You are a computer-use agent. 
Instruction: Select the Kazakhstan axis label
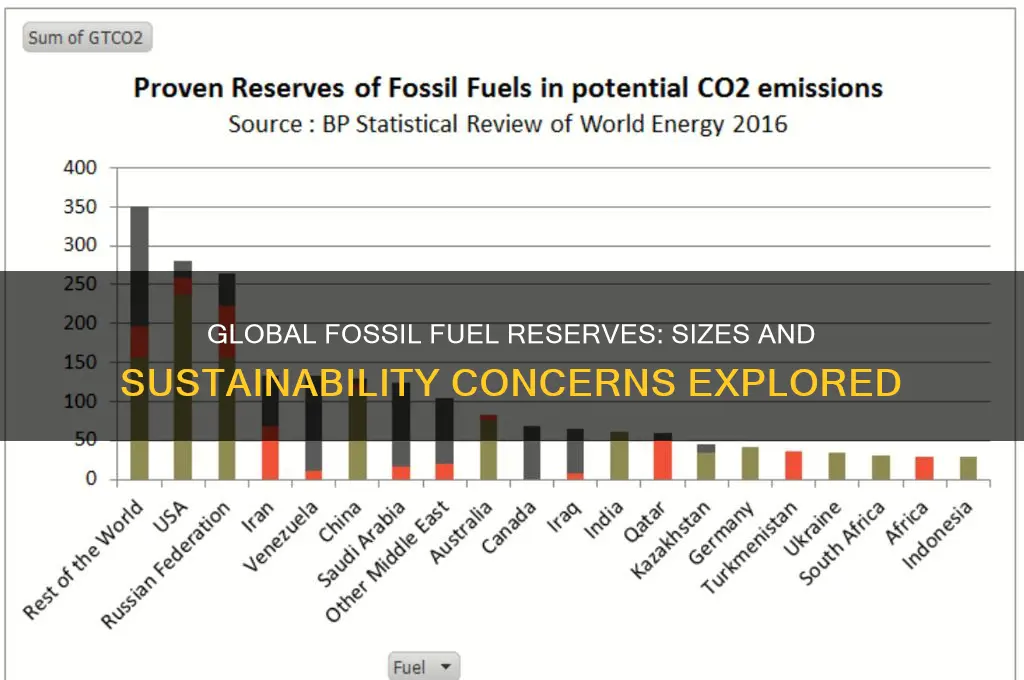tap(670, 540)
